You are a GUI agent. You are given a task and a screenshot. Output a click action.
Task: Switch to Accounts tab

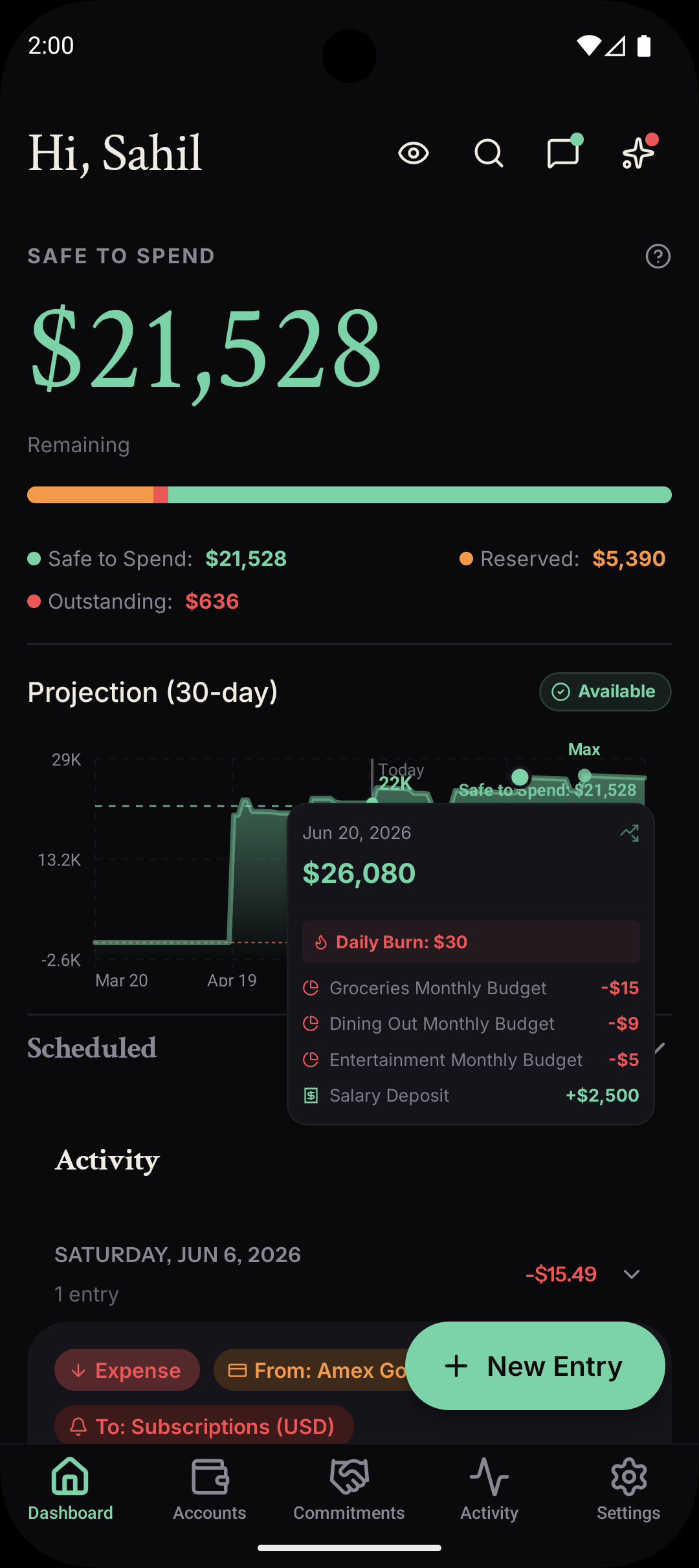[x=210, y=1488]
